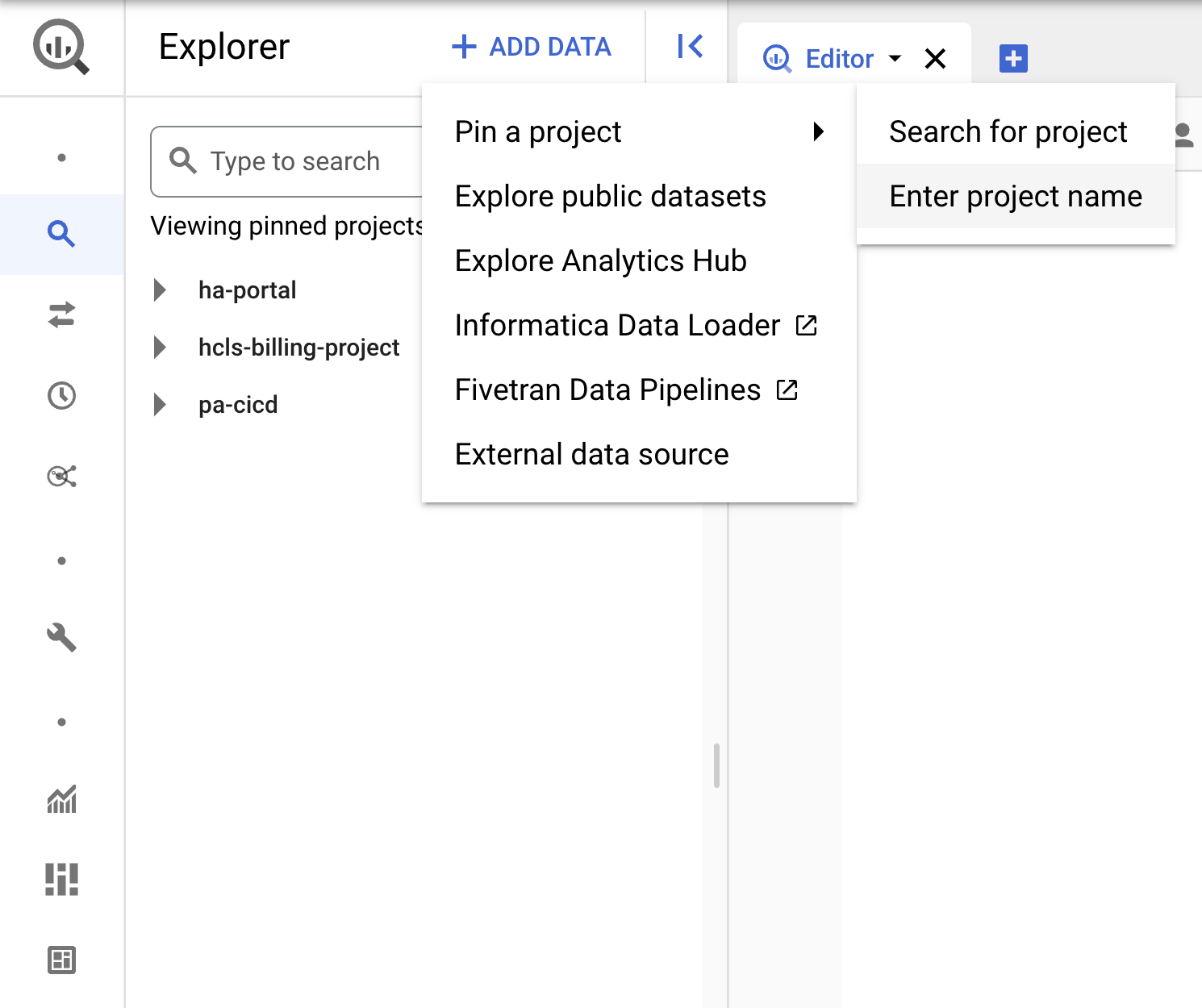Open the Monitoring chart icon
The height and width of the screenshot is (1008, 1202).
[x=61, y=798]
